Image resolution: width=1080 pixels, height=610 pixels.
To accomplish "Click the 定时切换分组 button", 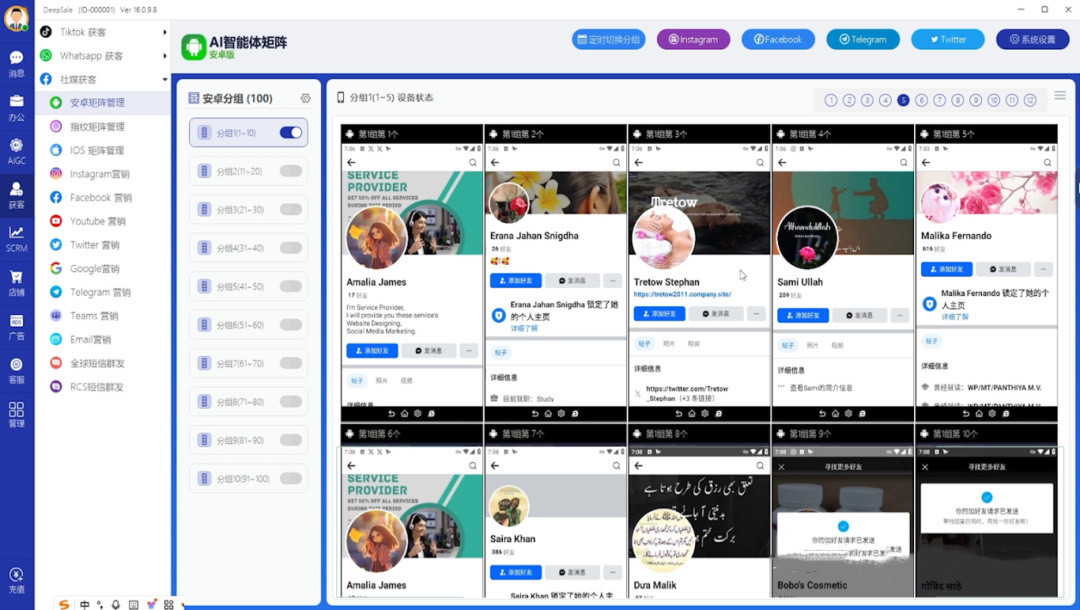I will (x=609, y=40).
